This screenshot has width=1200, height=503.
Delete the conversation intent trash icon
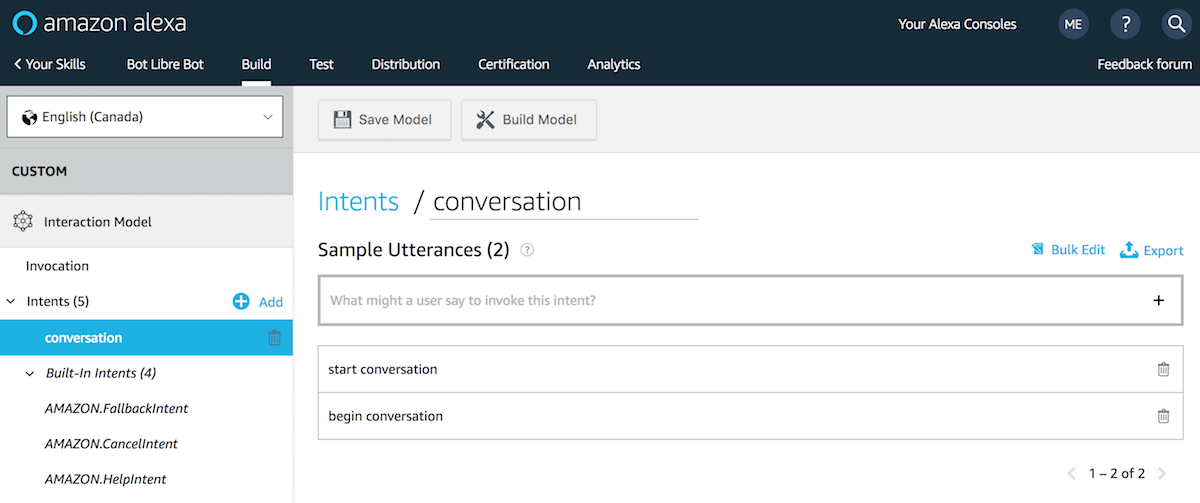click(x=274, y=338)
